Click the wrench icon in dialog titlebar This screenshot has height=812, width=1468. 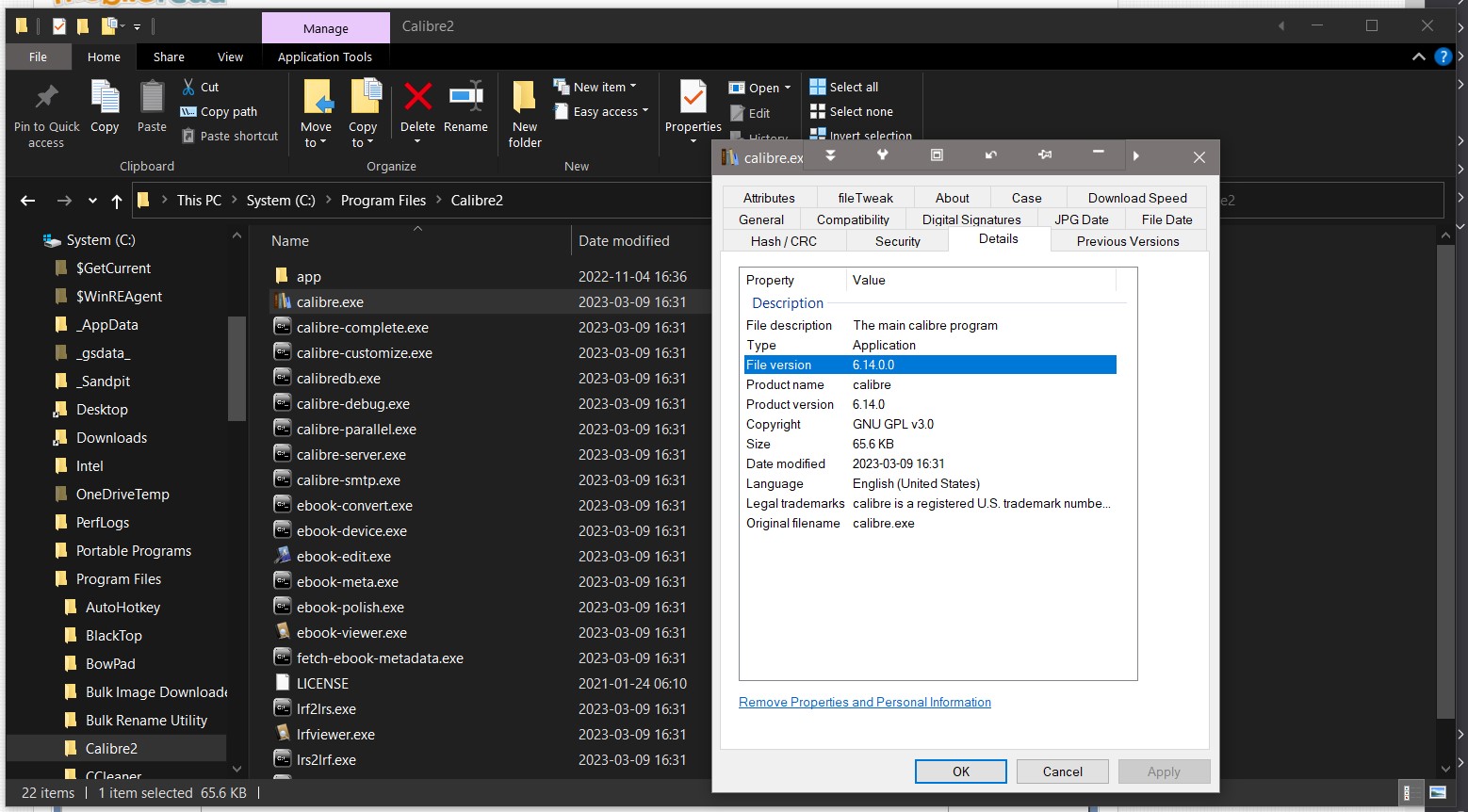pyautogui.click(x=883, y=155)
